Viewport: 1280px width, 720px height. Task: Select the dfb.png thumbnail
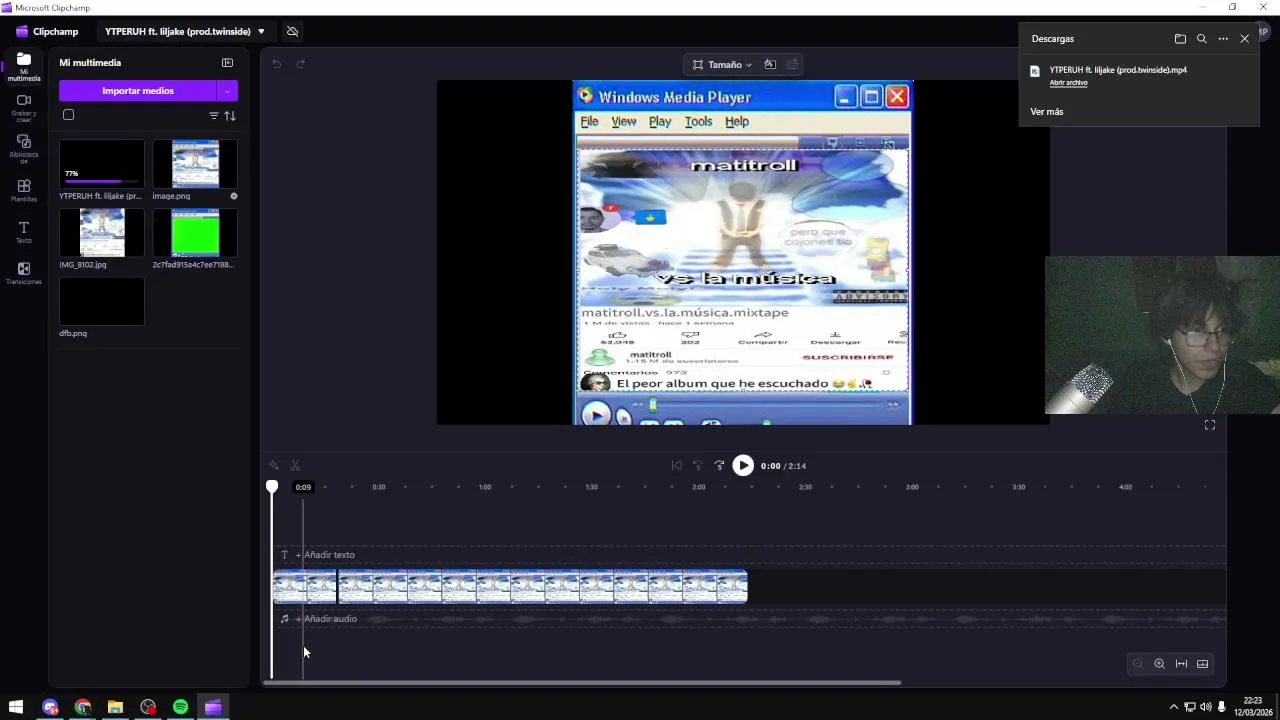pos(102,301)
